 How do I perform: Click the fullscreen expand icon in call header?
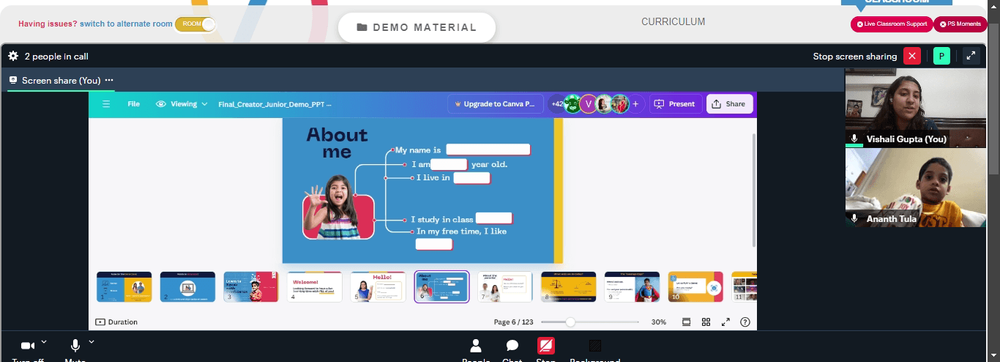coord(971,56)
